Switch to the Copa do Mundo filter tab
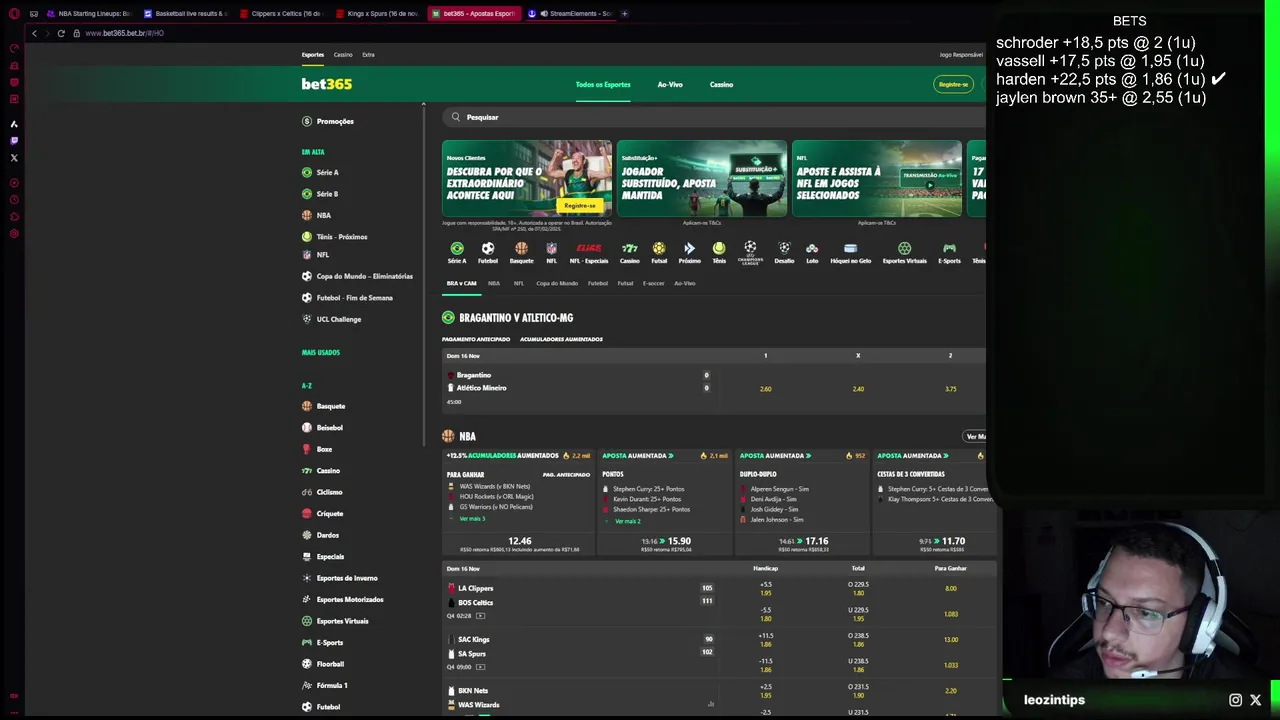 (x=557, y=283)
